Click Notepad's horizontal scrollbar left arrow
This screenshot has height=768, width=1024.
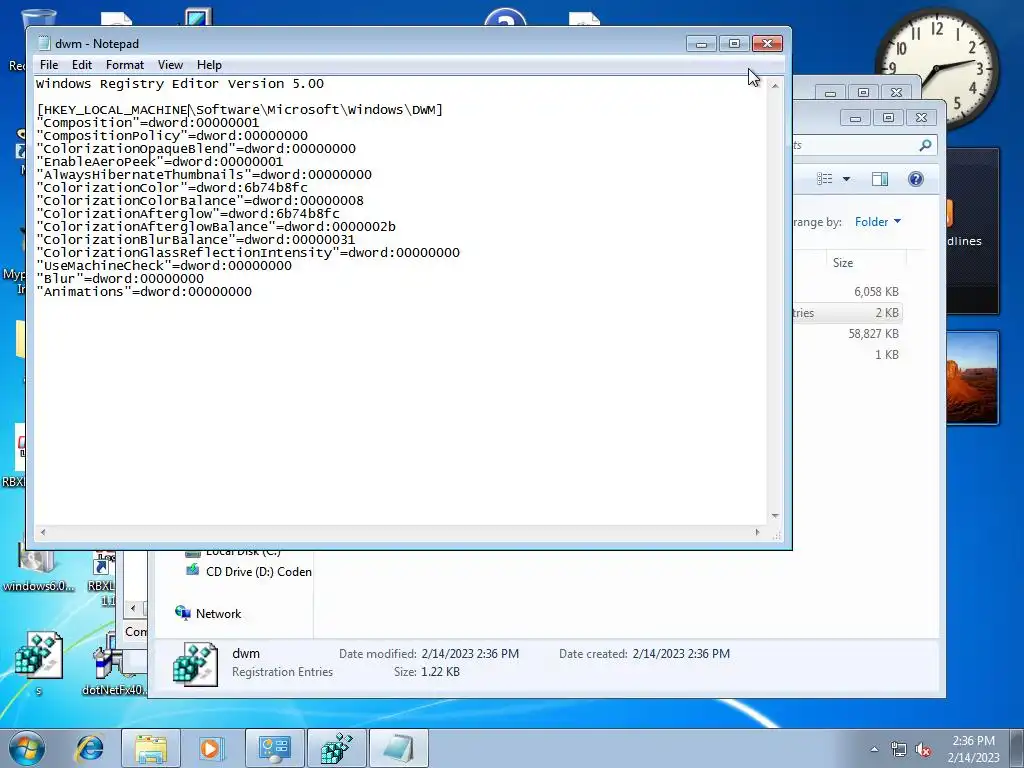tap(43, 532)
